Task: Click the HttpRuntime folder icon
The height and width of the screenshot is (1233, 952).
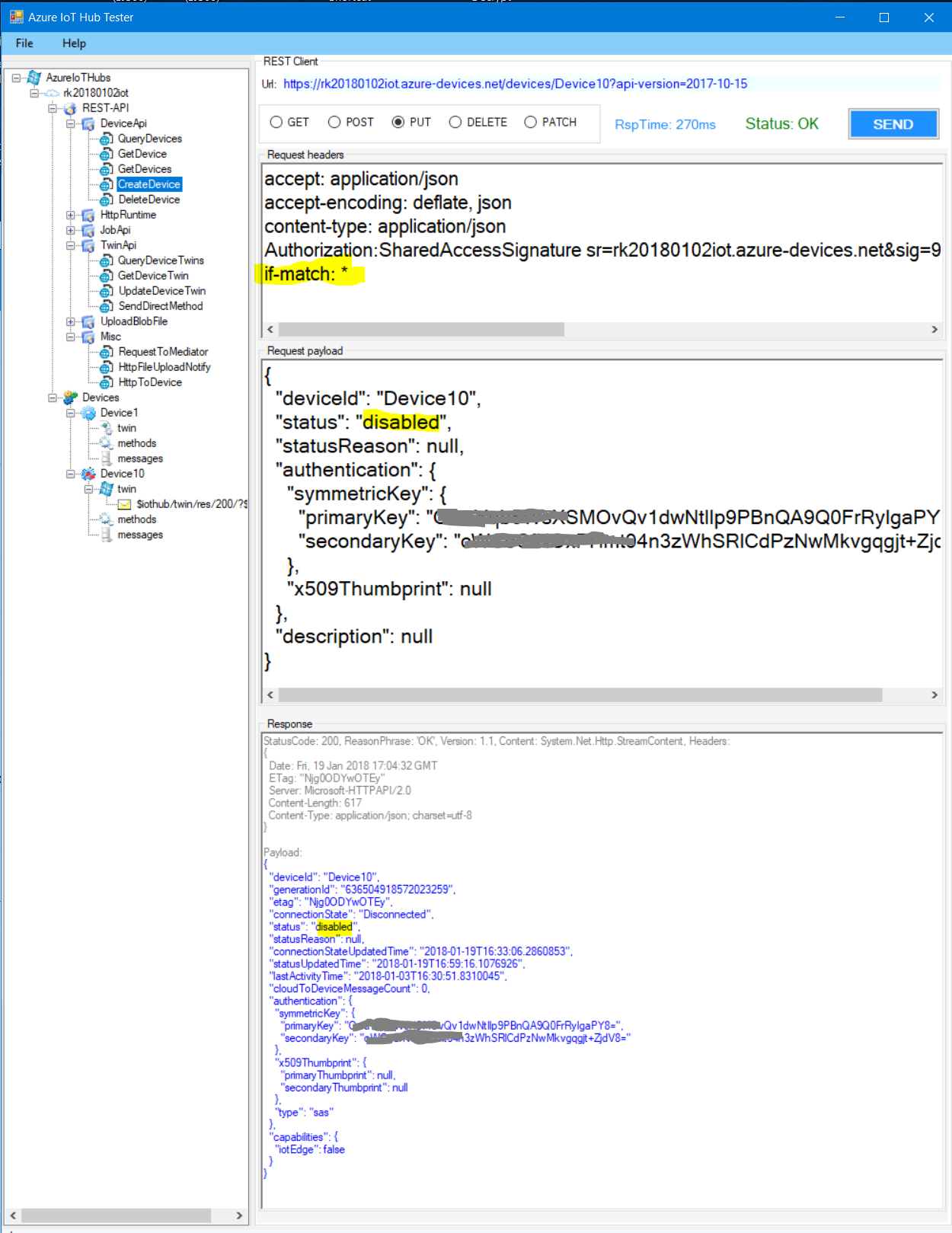Action: coord(88,215)
